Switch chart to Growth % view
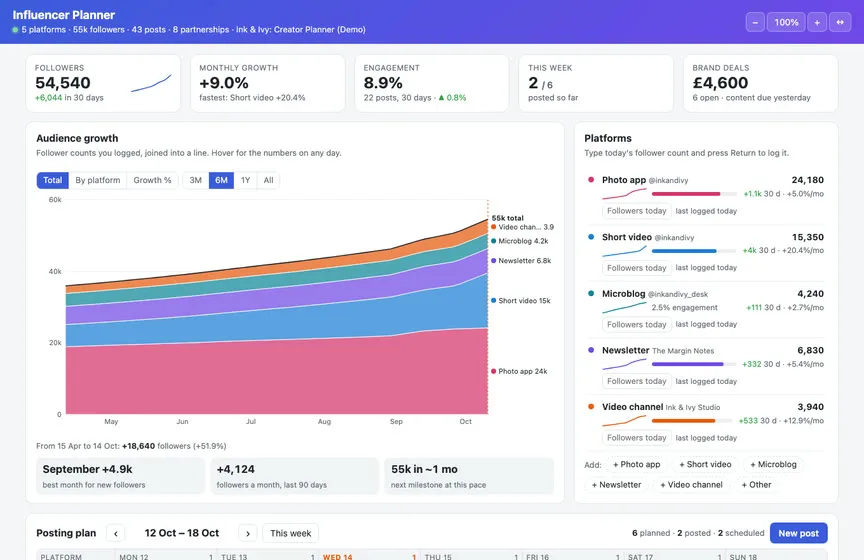This screenshot has height=560, width=864. tap(152, 180)
